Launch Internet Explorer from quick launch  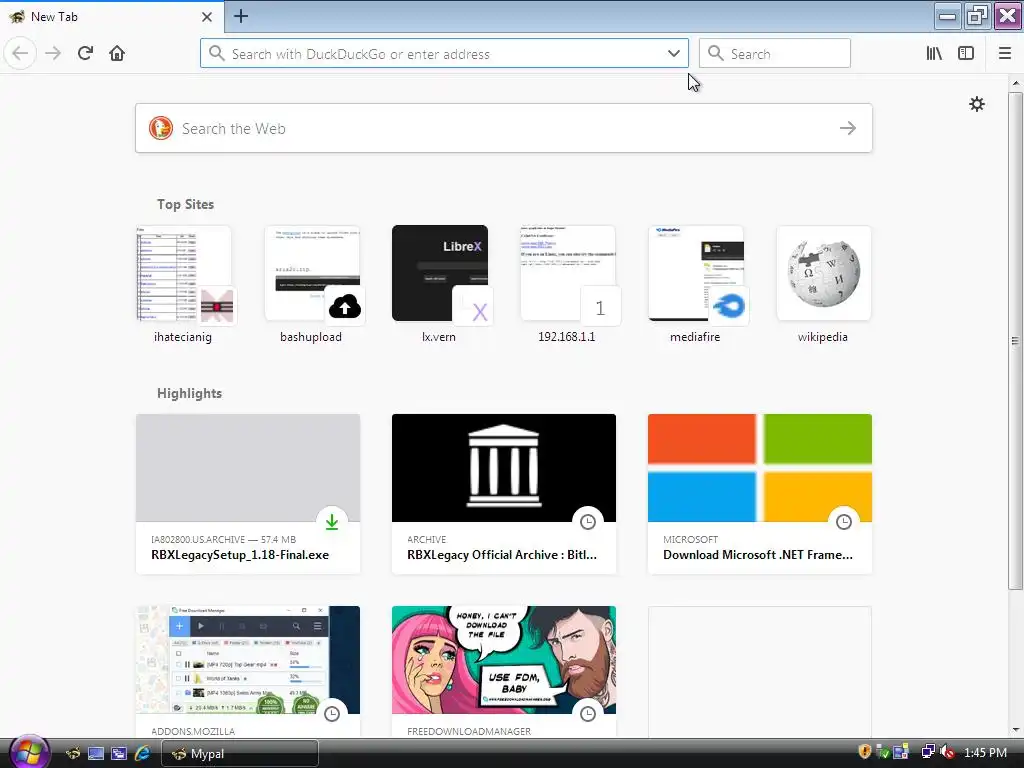pos(142,754)
